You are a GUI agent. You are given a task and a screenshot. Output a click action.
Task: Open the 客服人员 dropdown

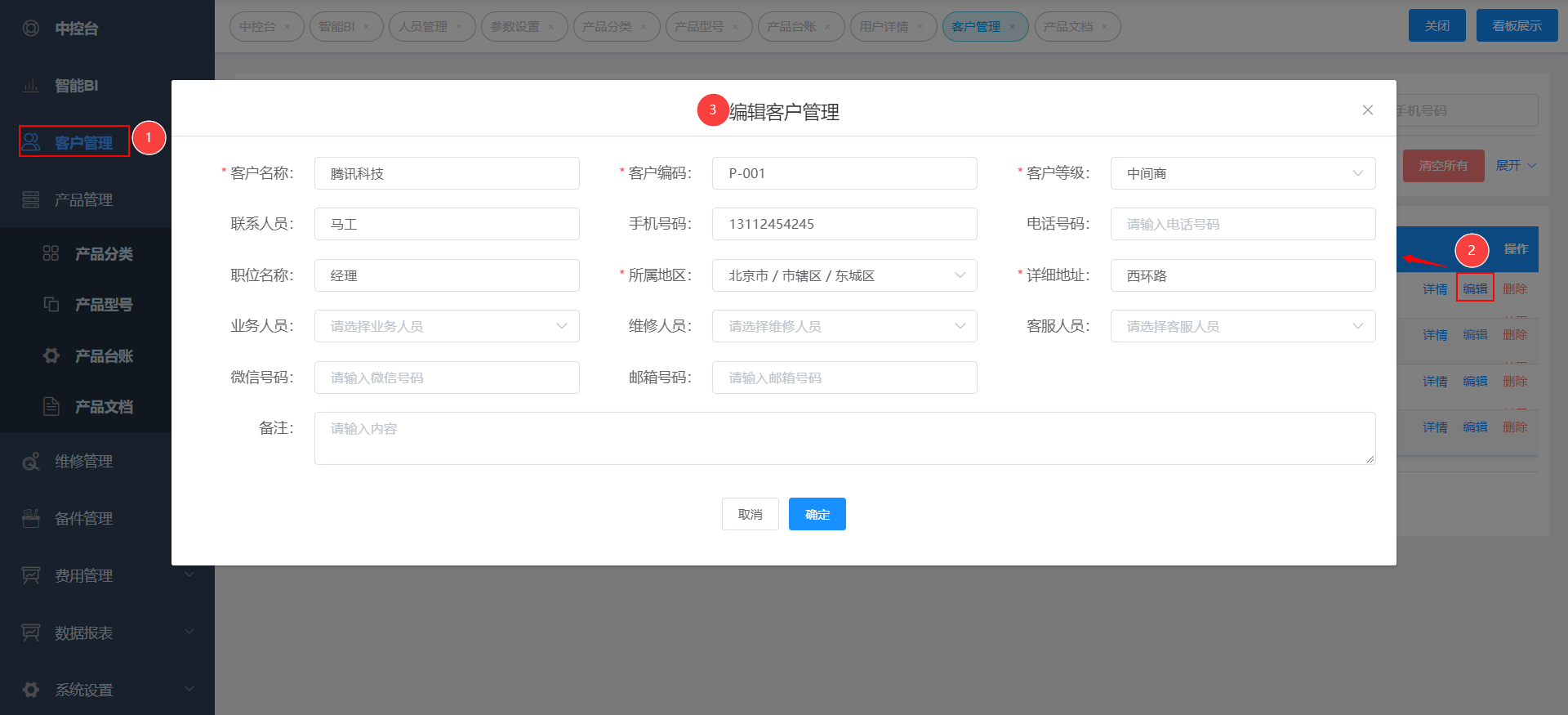(x=1242, y=326)
